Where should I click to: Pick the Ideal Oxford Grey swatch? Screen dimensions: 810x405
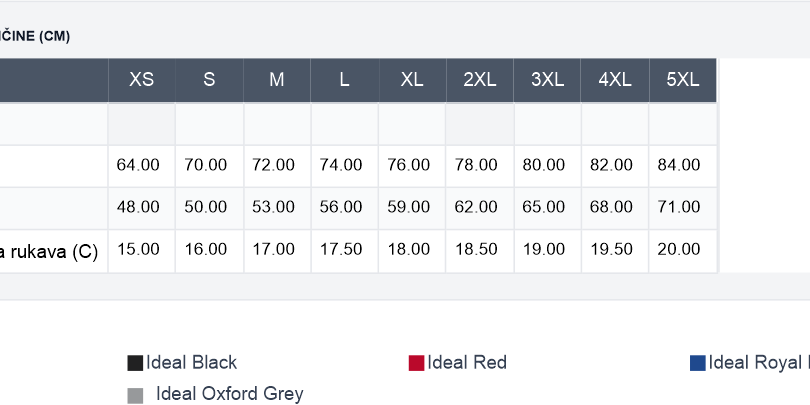135,395
